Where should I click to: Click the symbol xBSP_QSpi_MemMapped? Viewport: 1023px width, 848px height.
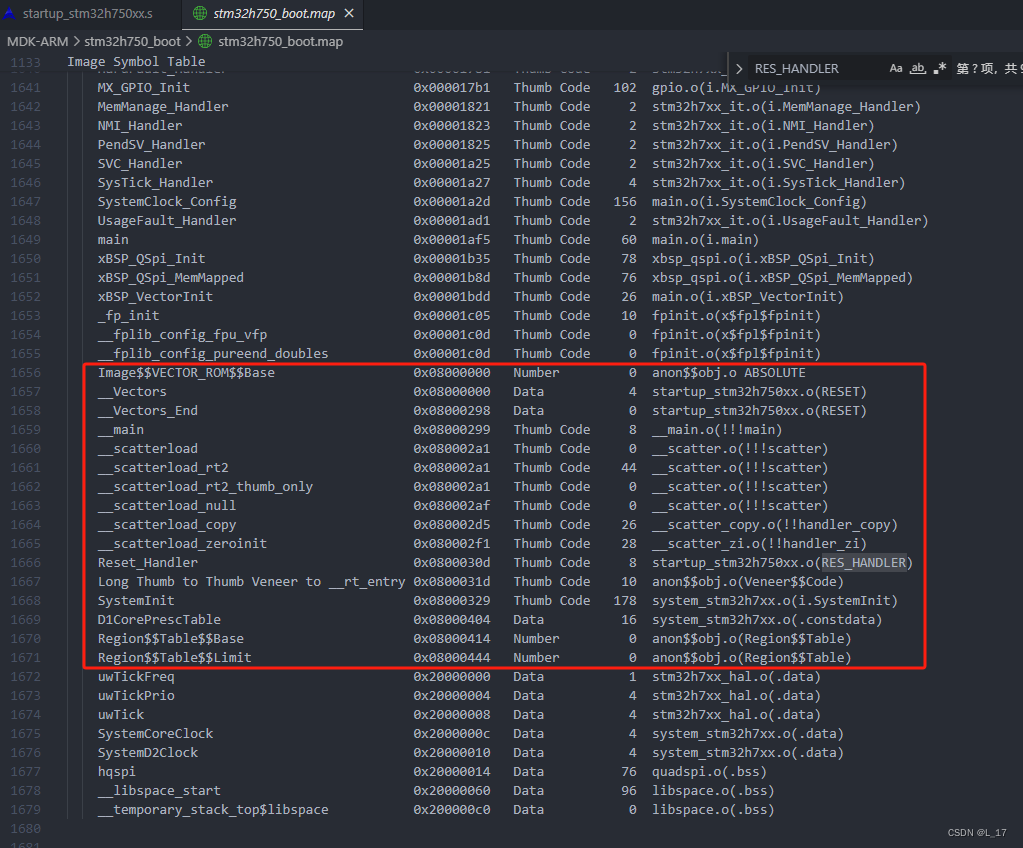[171, 277]
